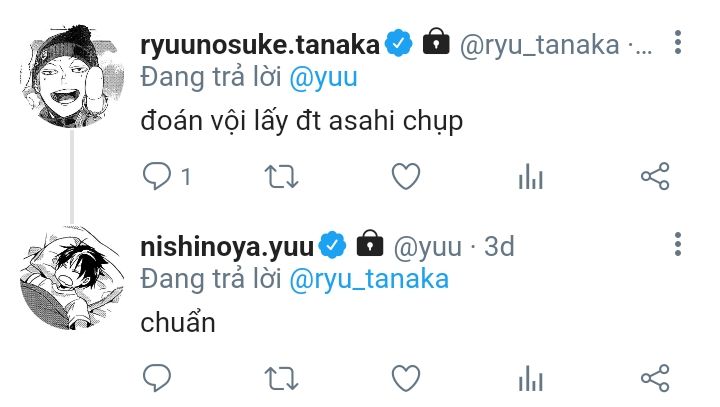Image resolution: width=720 pixels, height=407 pixels.
Task: Like ryuunosuke.tanaka's tweet with the heart
Action: (406, 176)
